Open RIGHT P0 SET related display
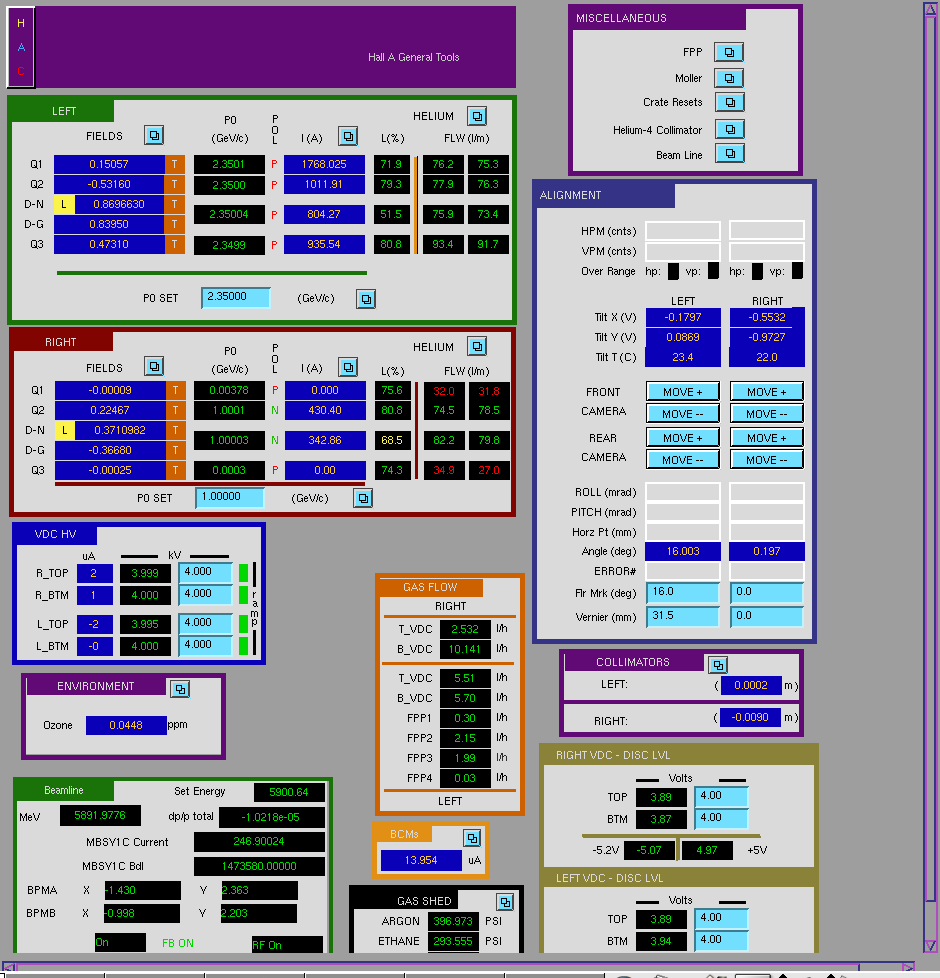The height and width of the screenshot is (978, 940). [363, 498]
